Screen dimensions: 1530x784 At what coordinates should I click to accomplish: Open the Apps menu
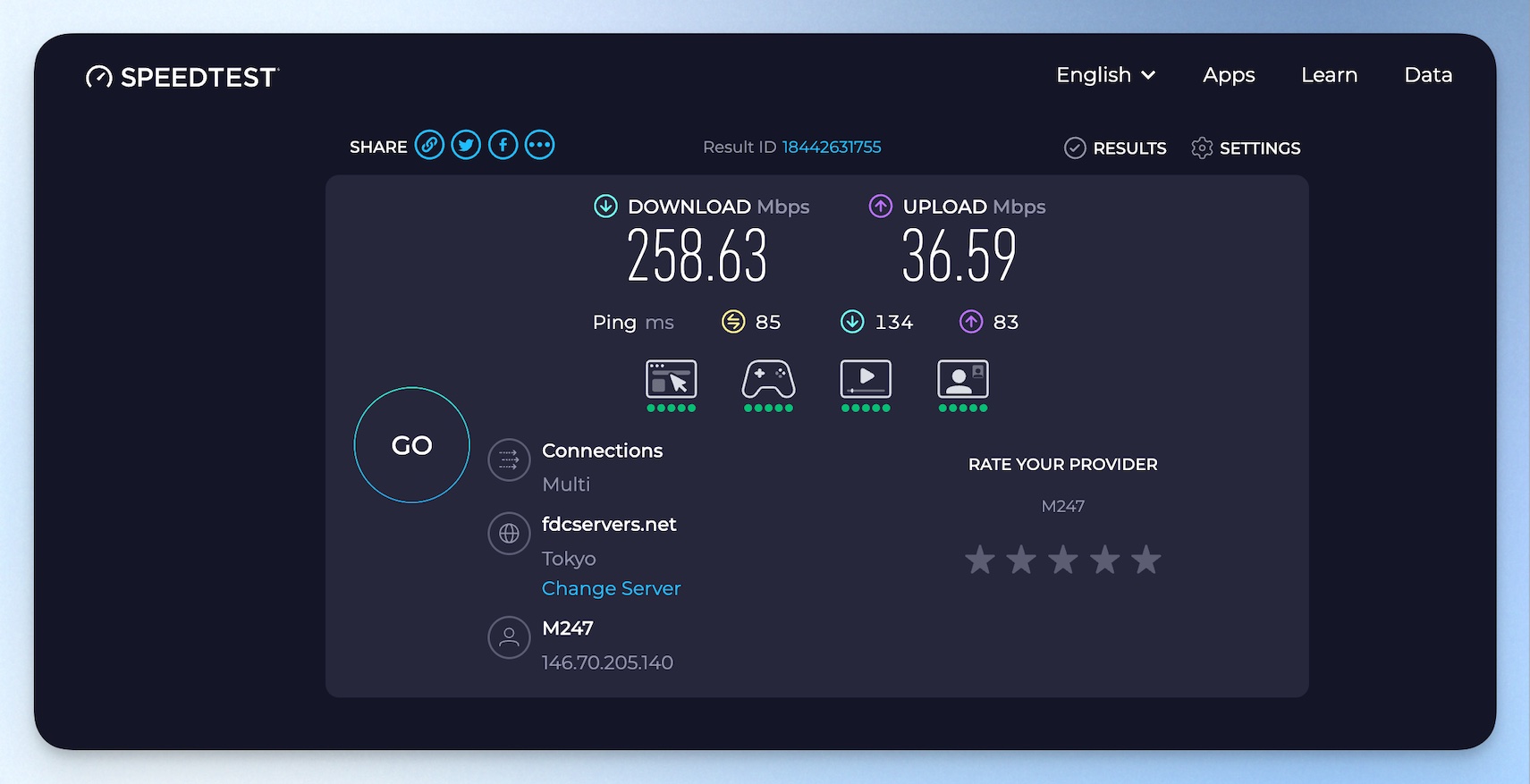click(x=1229, y=75)
